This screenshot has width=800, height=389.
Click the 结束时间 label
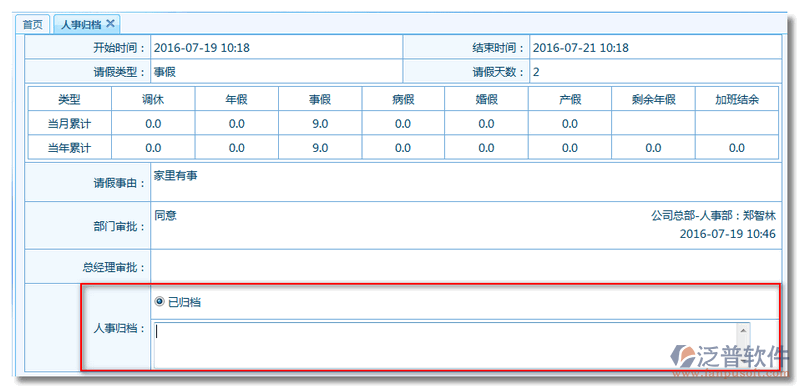[x=498, y=48]
